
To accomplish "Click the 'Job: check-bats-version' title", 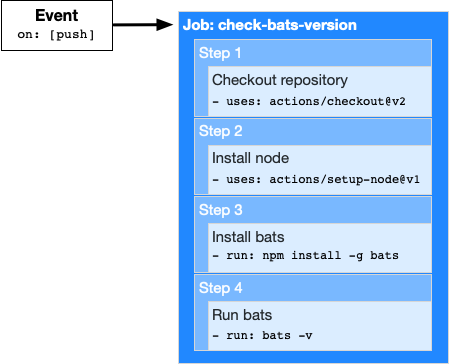I will 270,25.
